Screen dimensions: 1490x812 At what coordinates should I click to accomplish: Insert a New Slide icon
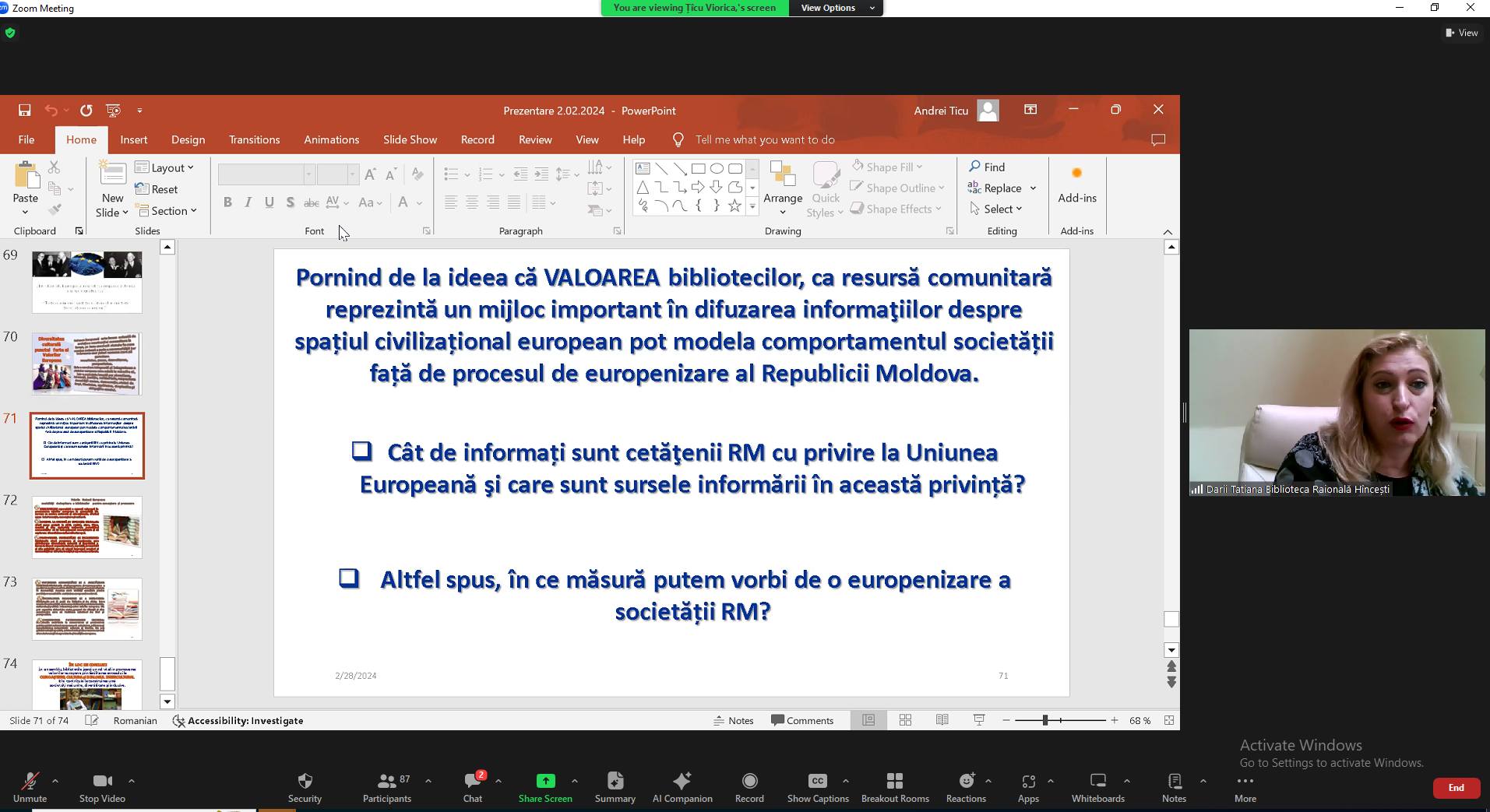pyautogui.click(x=112, y=174)
